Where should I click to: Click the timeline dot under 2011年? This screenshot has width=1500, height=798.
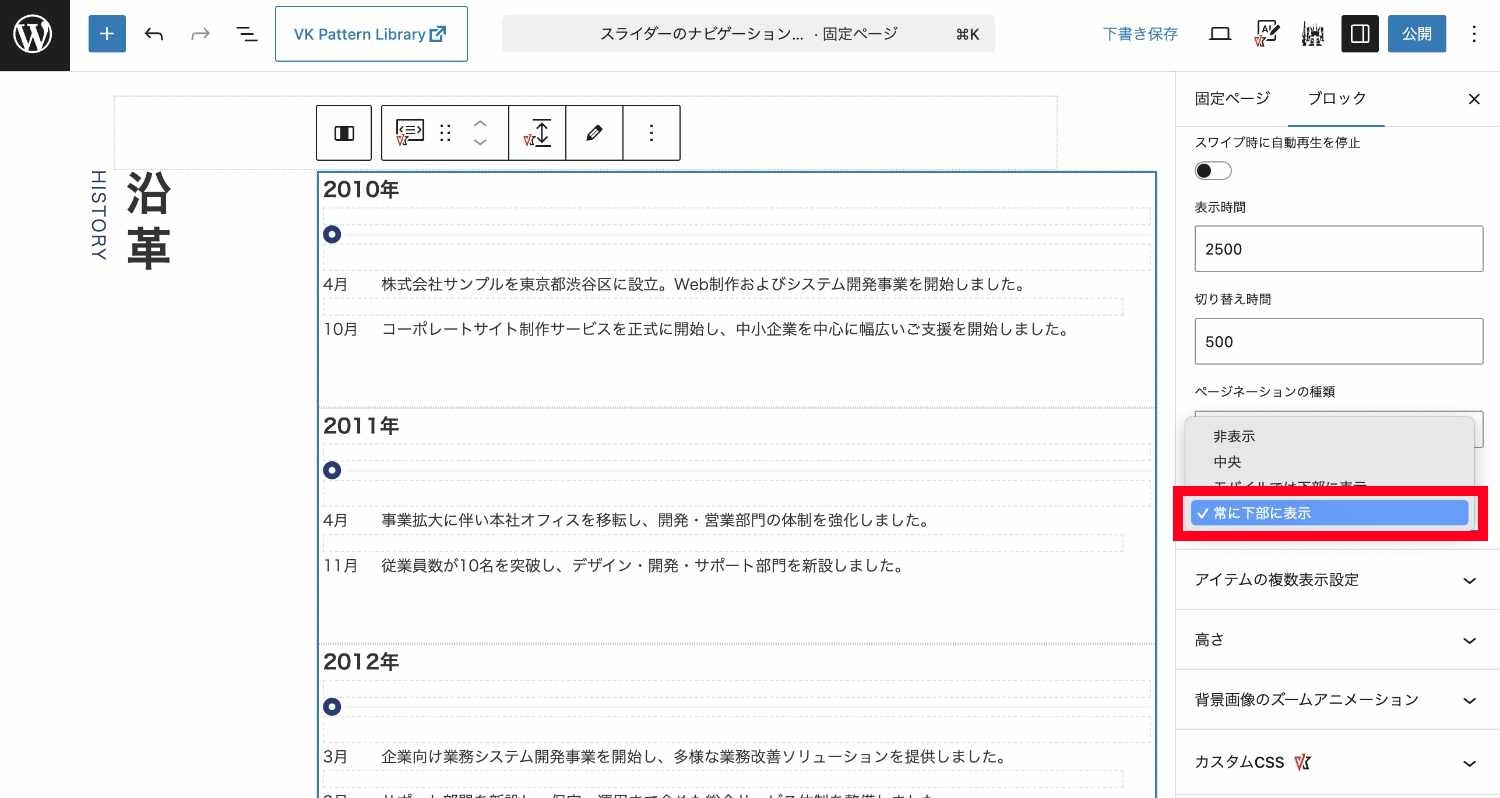click(x=332, y=470)
